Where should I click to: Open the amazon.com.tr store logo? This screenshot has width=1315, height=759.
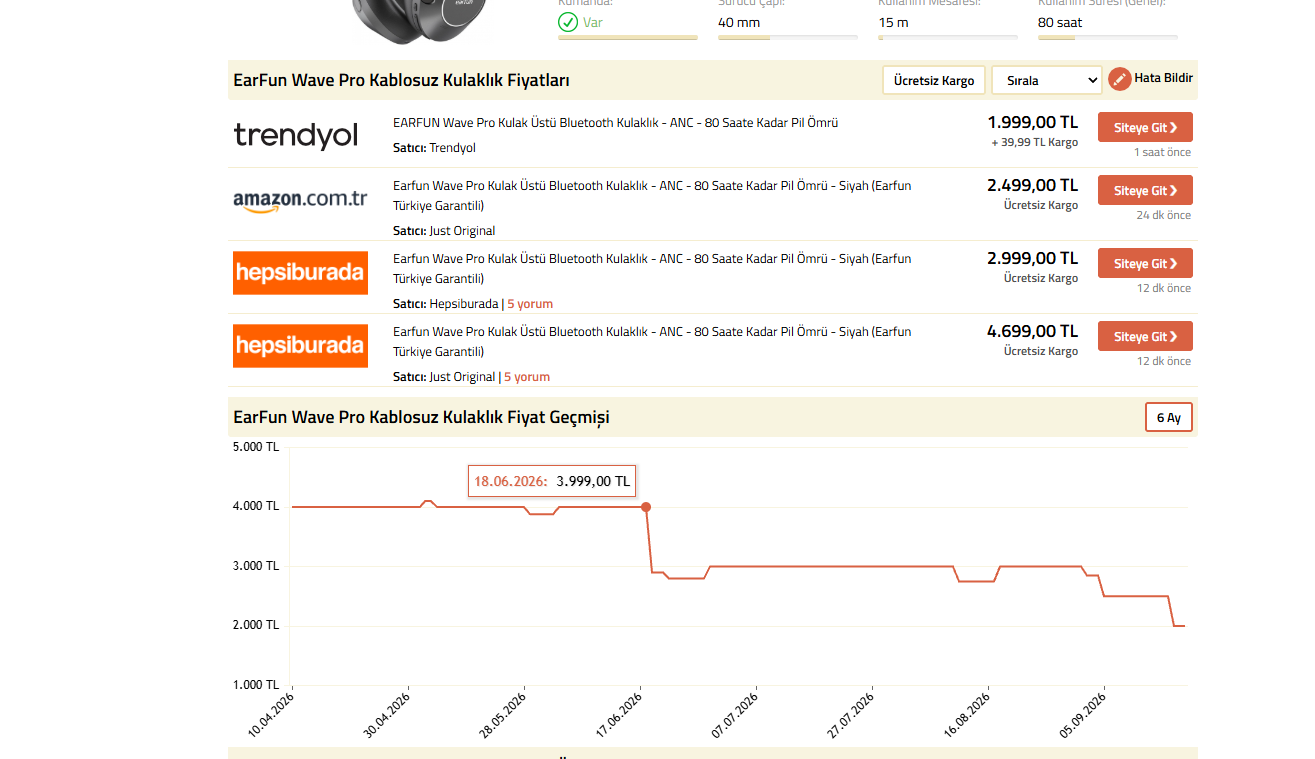point(300,200)
